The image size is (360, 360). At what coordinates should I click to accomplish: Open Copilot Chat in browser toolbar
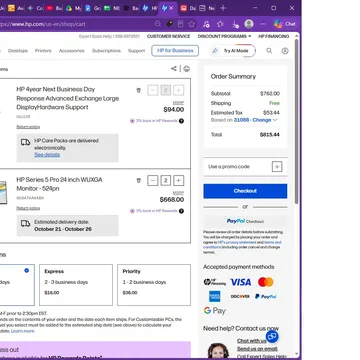tap(285, 24)
